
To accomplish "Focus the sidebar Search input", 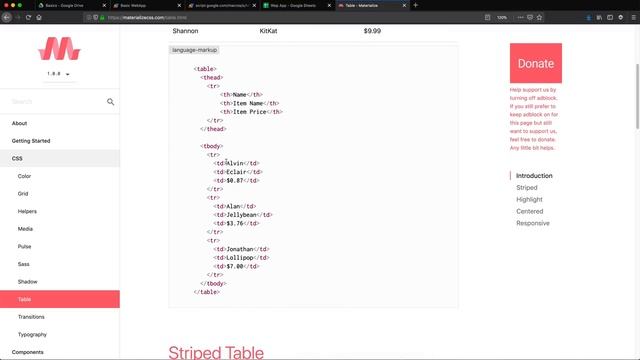I will [55, 102].
